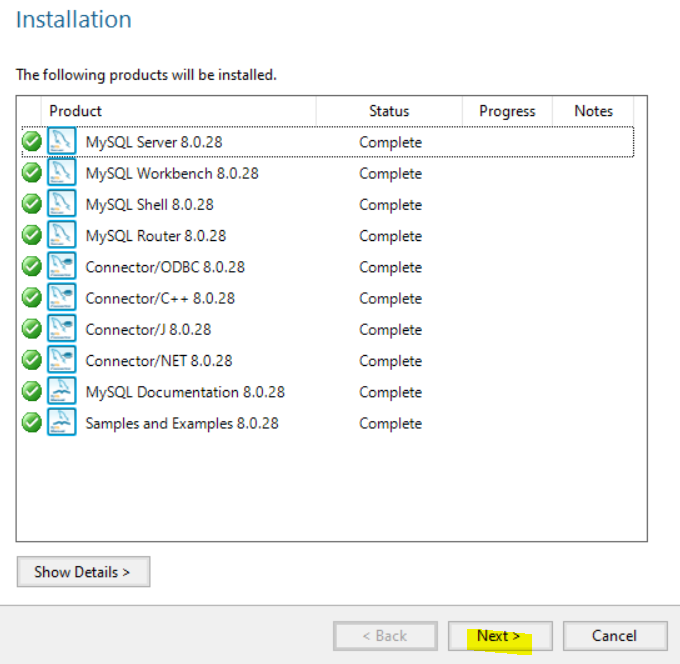Click green checkmark beside MySQL Server

32,141
